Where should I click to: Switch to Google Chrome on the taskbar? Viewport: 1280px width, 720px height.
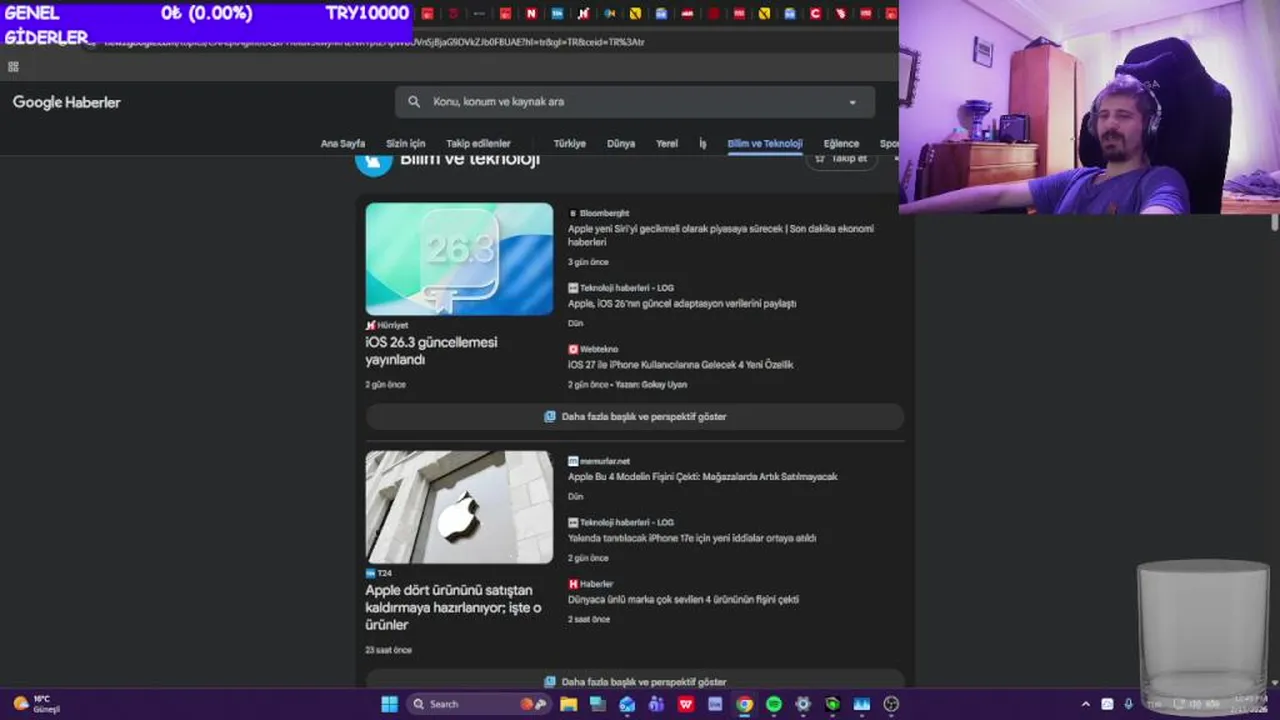pyautogui.click(x=744, y=704)
